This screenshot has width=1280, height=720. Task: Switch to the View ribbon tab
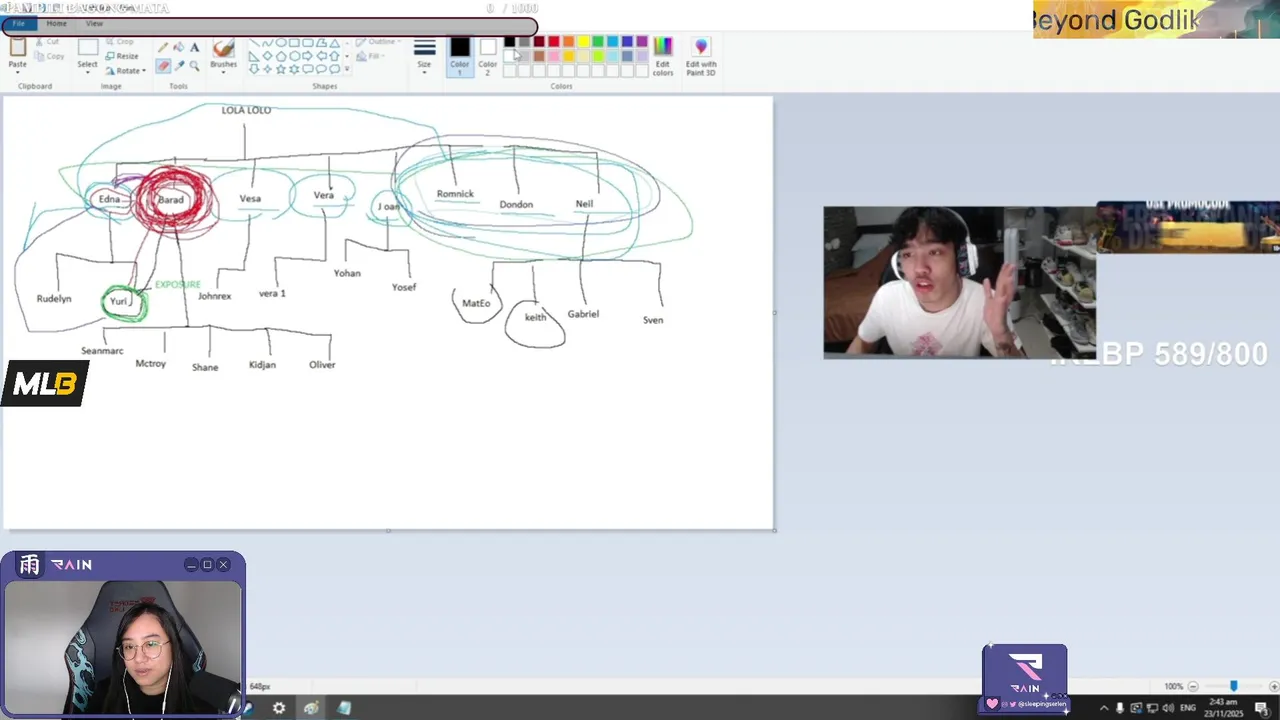94,23
